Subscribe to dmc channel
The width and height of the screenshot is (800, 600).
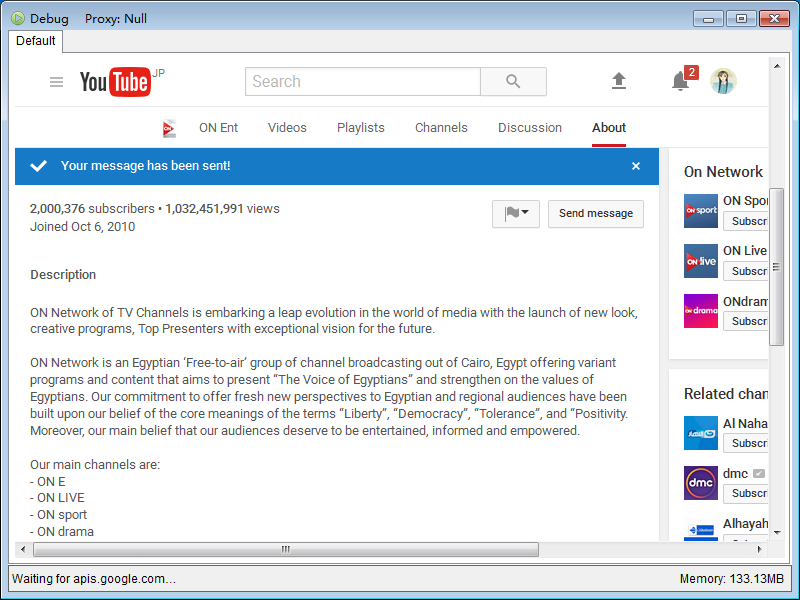[x=746, y=493]
